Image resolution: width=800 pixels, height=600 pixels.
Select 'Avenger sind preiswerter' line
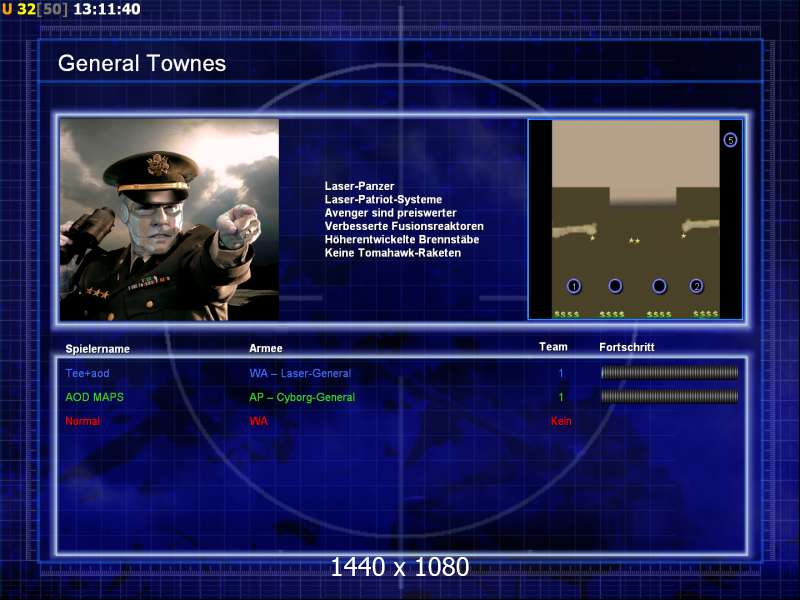pyautogui.click(x=390, y=213)
